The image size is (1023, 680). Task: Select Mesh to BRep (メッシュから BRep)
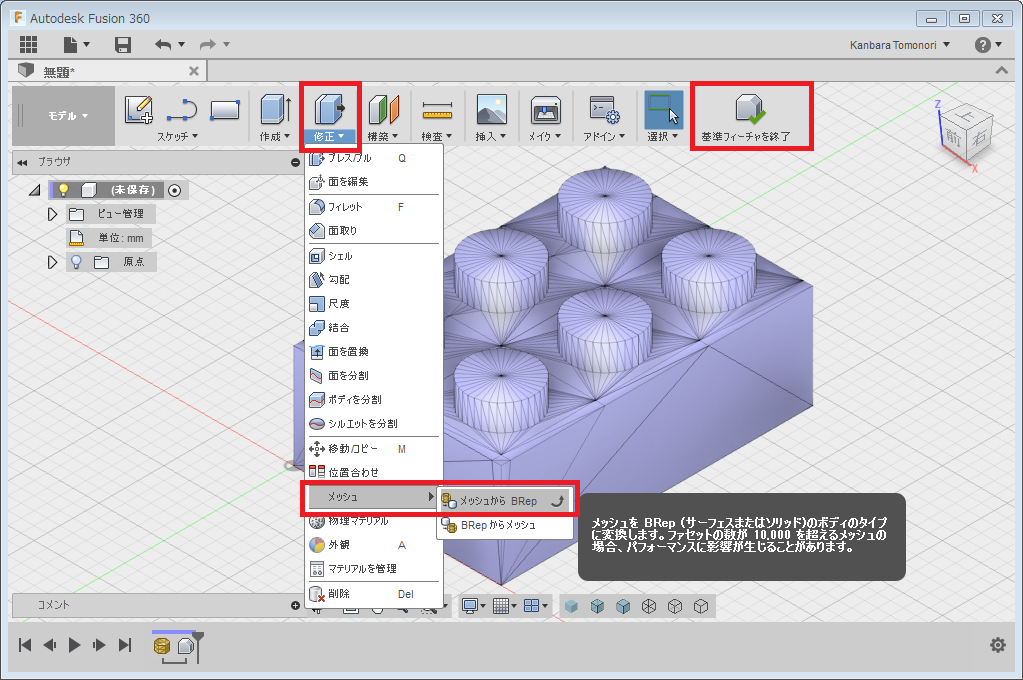tap(504, 501)
